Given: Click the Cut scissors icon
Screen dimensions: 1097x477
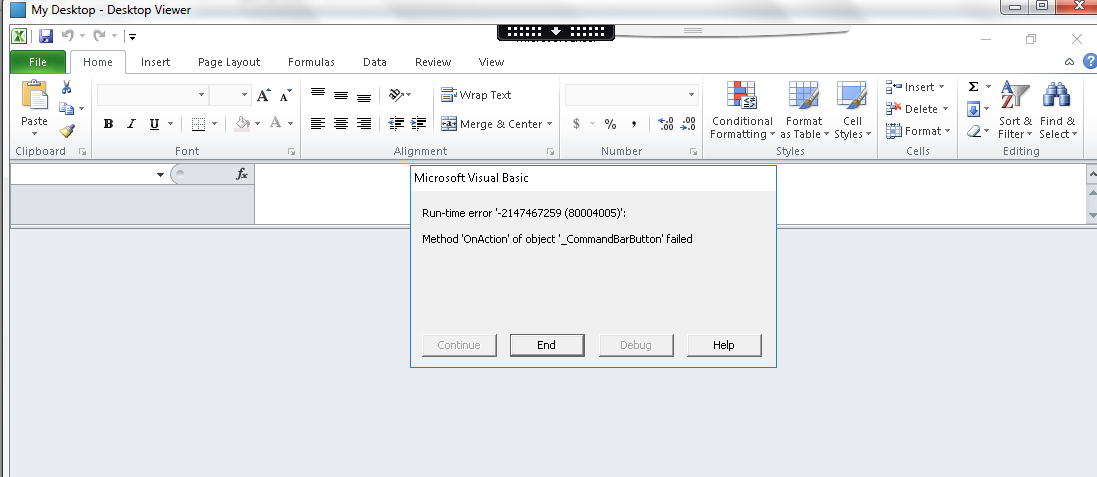Looking at the screenshot, I should (x=67, y=88).
